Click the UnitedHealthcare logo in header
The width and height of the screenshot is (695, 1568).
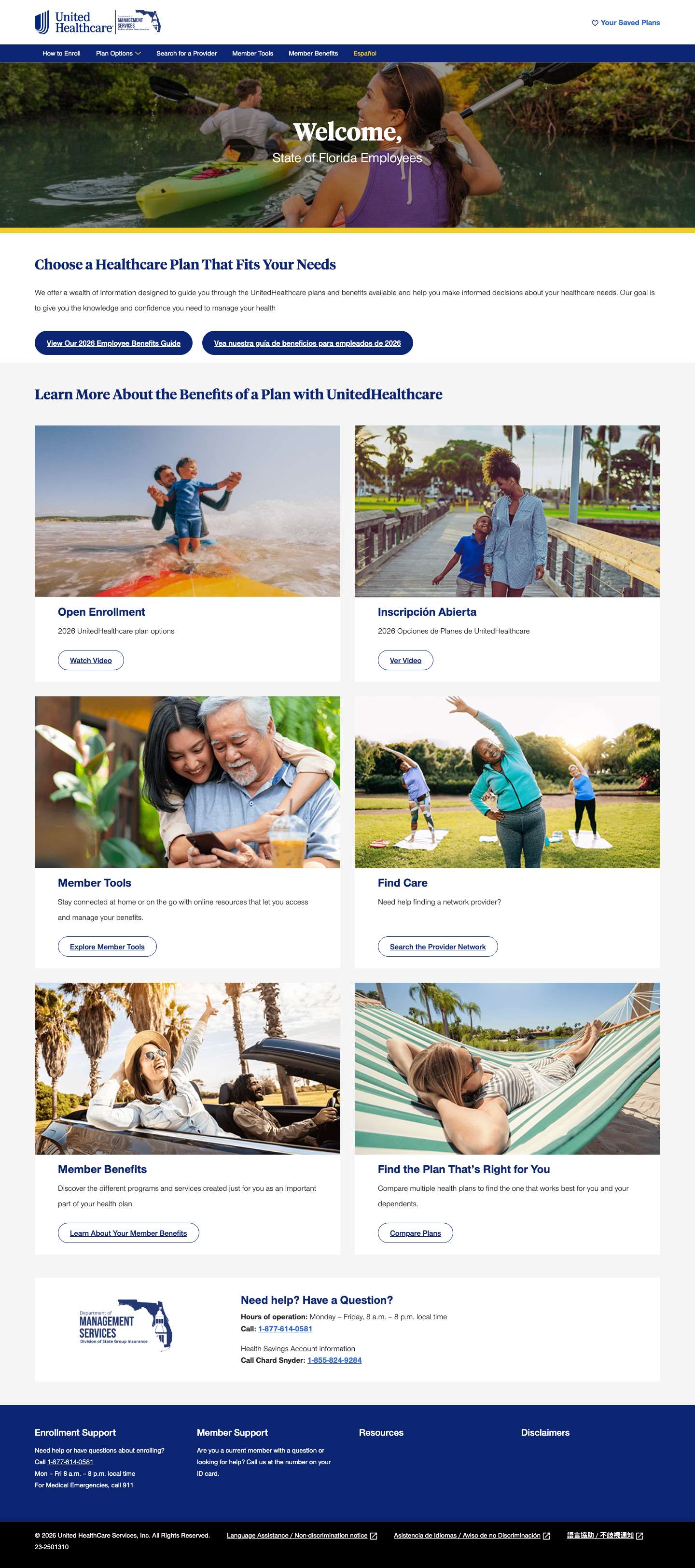(x=74, y=23)
